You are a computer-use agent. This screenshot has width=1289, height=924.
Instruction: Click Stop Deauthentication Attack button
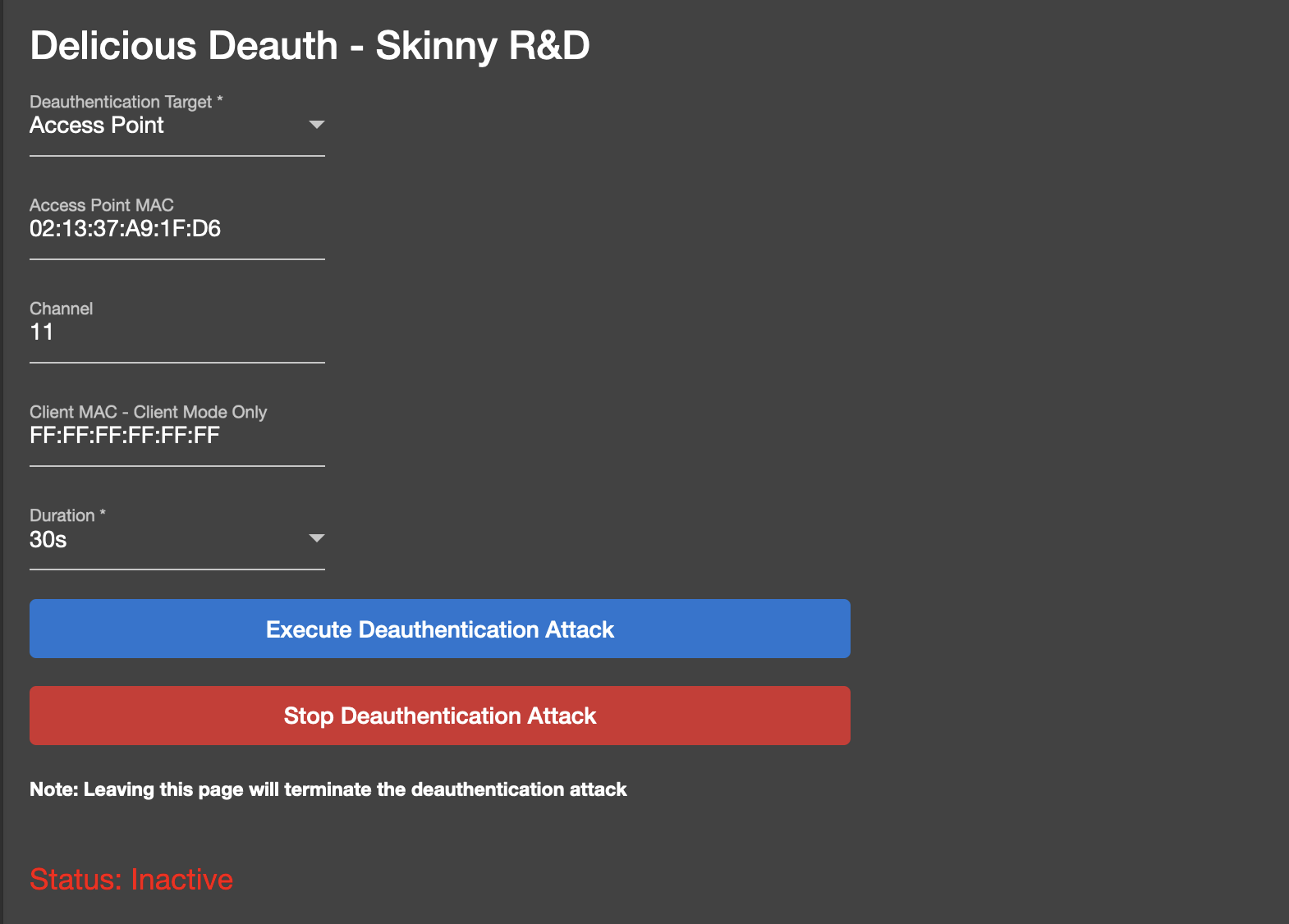440,716
